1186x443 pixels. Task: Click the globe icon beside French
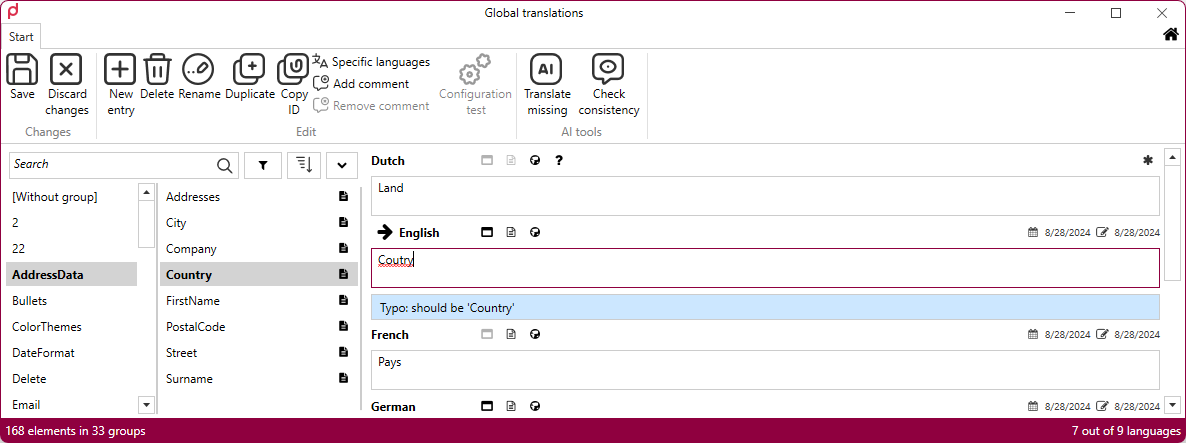click(x=536, y=334)
